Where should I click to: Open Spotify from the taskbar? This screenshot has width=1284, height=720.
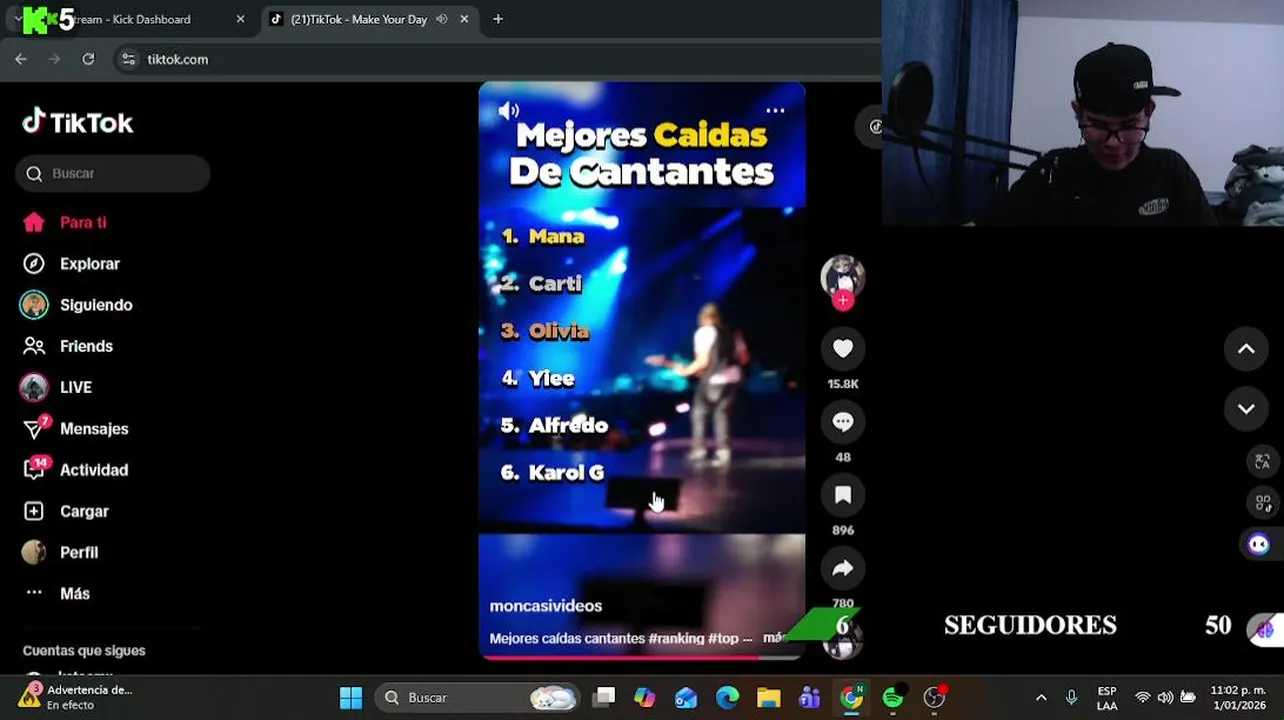[893, 697]
